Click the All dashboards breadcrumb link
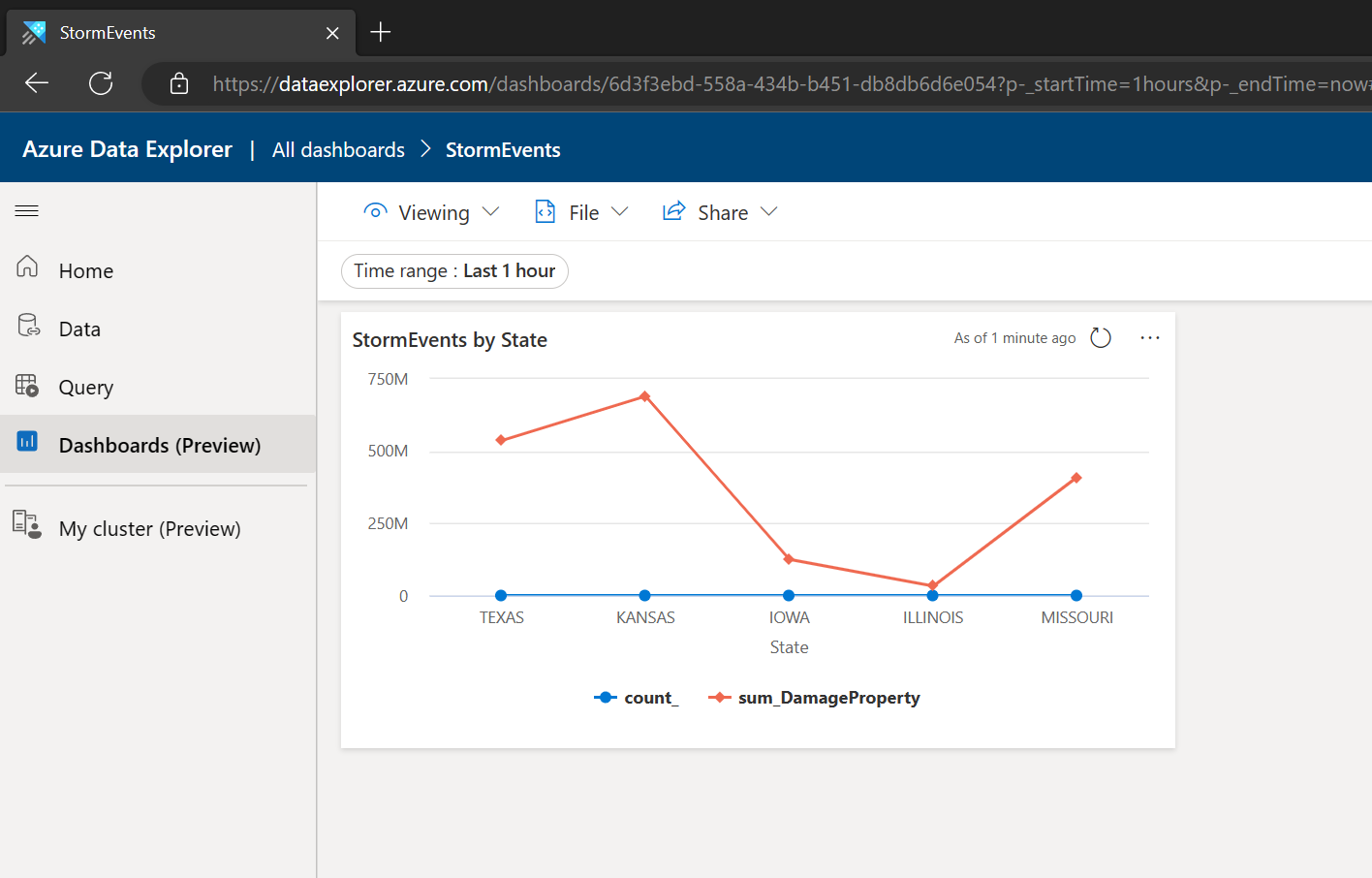This screenshot has width=1372, height=878. [x=338, y=150]
